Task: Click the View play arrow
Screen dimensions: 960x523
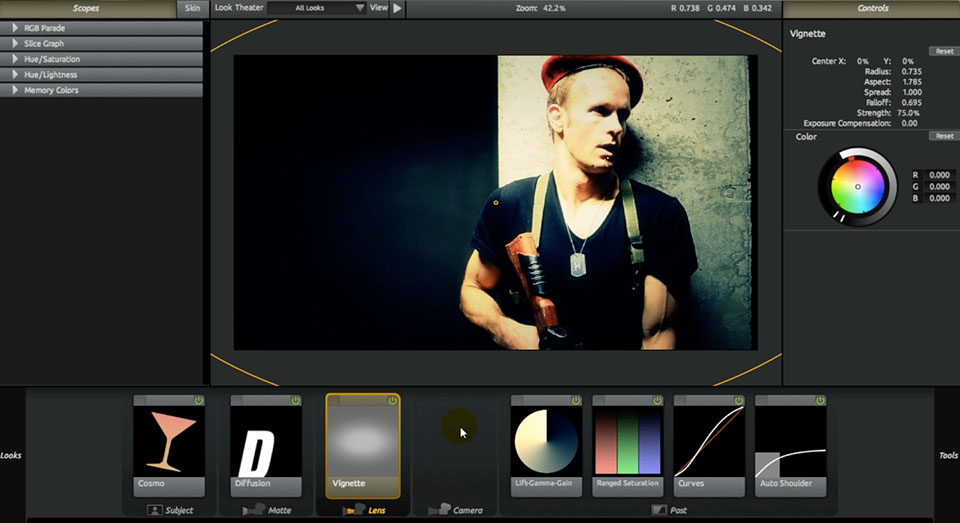Action: pos(397,8)
